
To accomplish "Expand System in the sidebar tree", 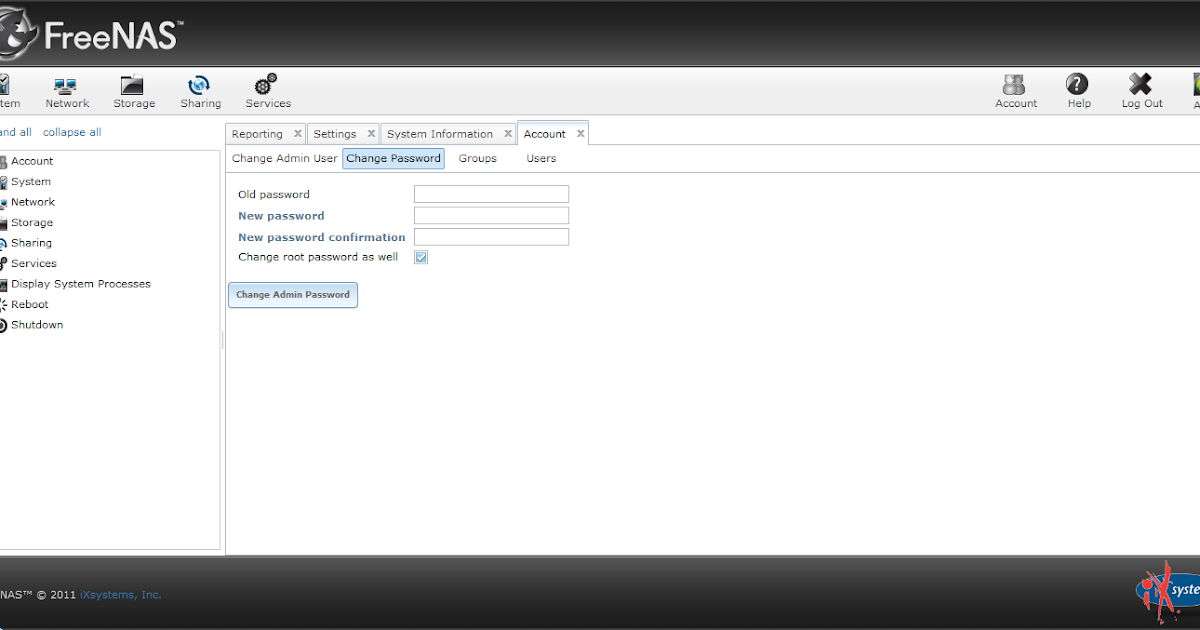I will click(31, 182).
